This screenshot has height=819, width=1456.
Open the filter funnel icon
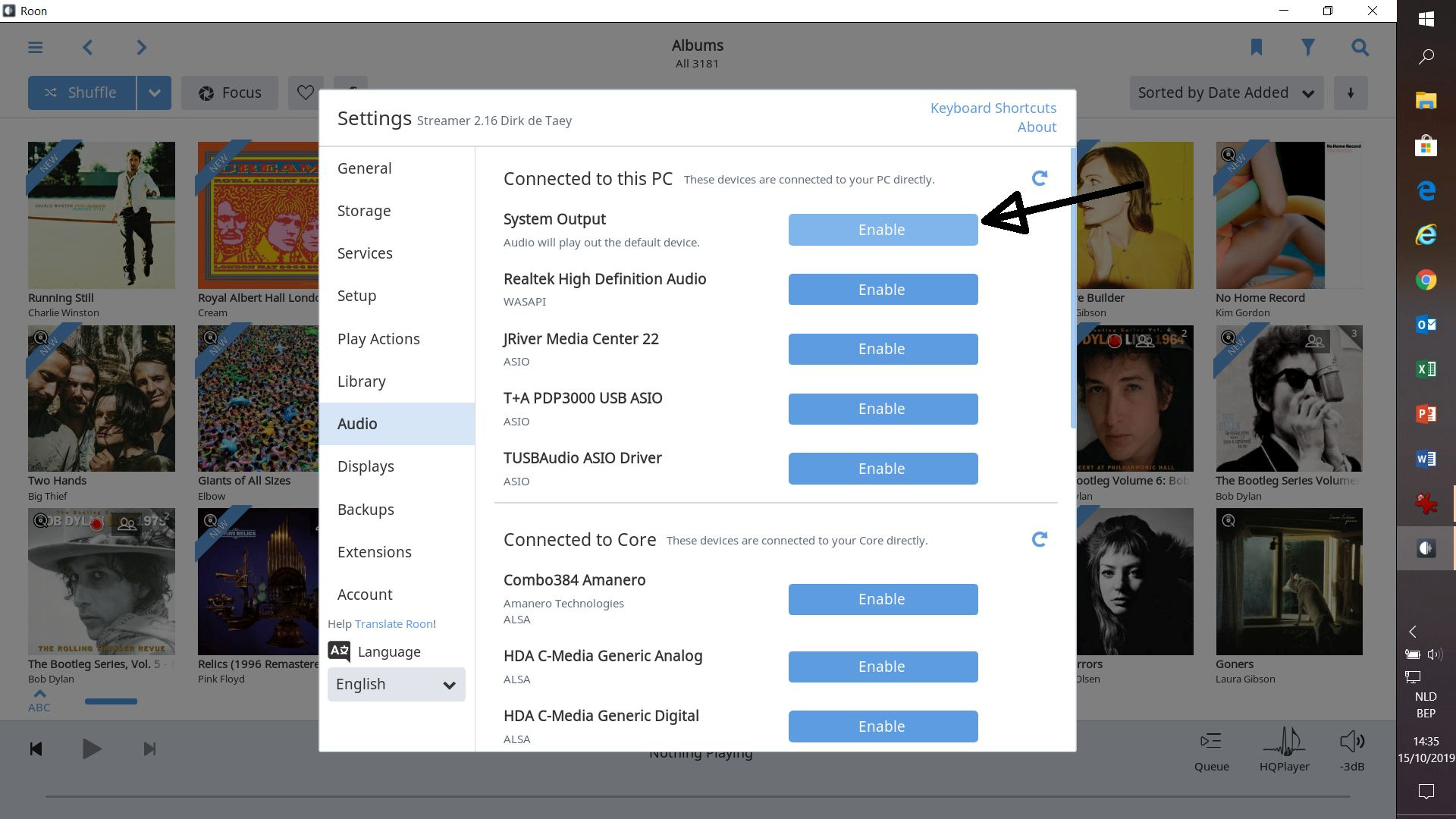(x=1308, y=48)
